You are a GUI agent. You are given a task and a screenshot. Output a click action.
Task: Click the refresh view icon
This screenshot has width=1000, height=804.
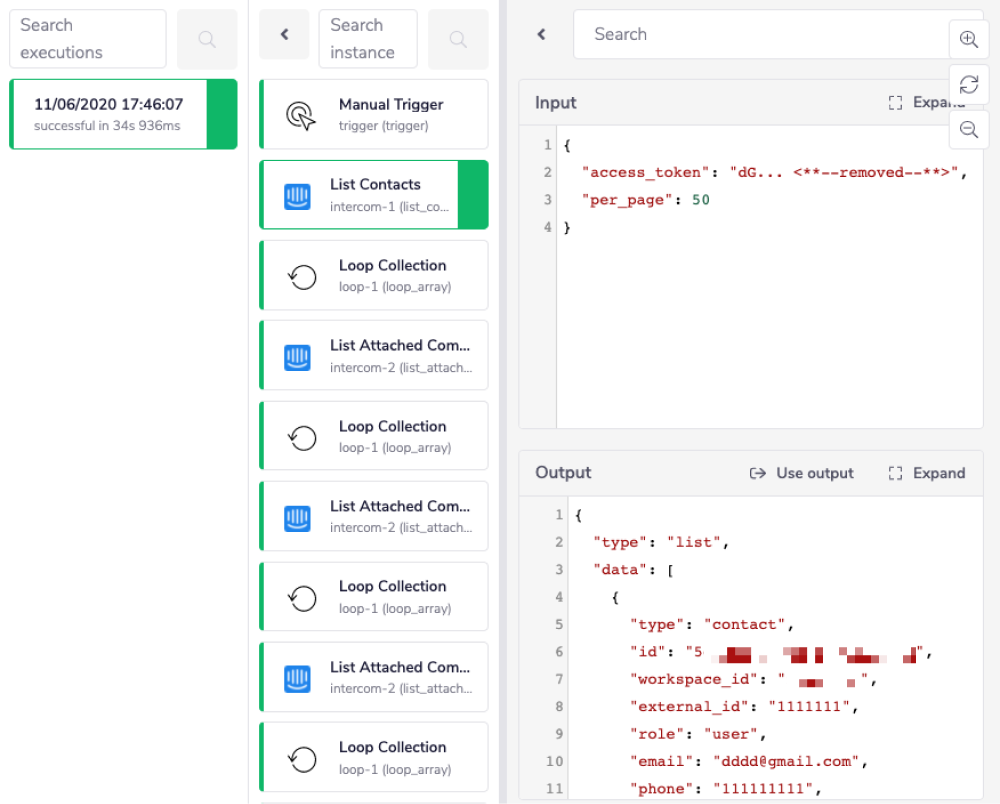point(968,84)
